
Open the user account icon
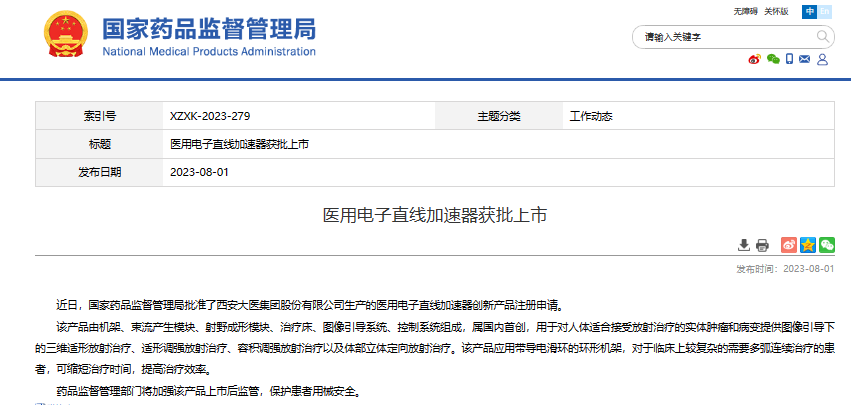[x=822, y=59]
